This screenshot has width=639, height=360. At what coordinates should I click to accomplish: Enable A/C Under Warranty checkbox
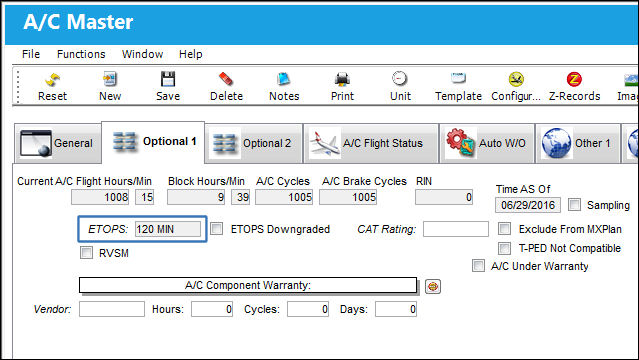[x=478, y=266]
